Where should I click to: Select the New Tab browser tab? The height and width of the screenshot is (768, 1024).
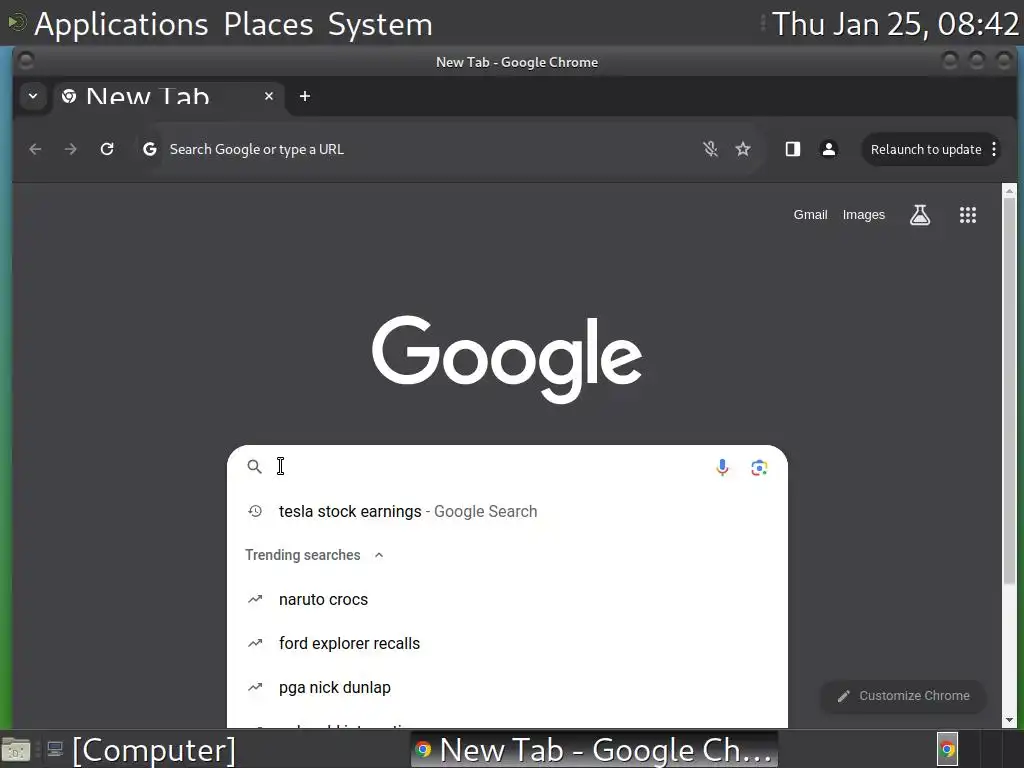pyautogui.click(x=168, y=97)
